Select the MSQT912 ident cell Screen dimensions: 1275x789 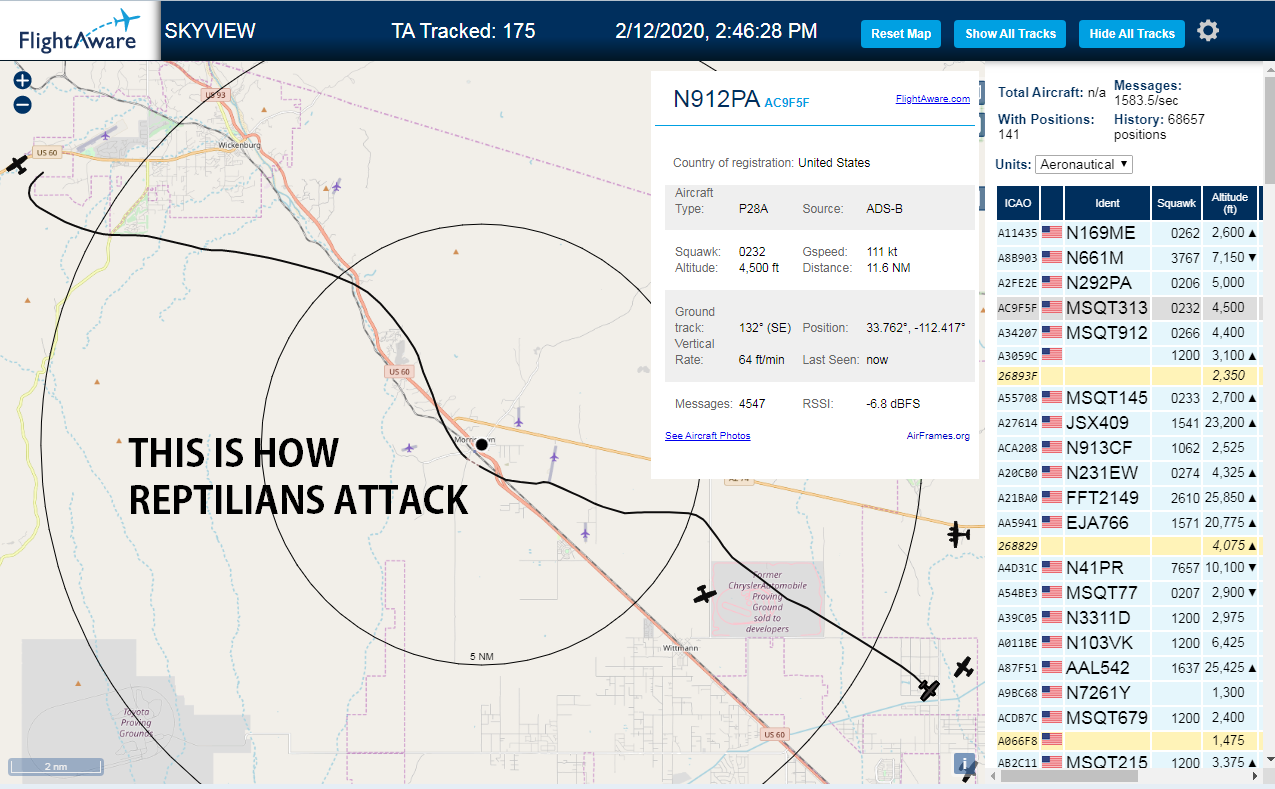(x=1107, y=332)
